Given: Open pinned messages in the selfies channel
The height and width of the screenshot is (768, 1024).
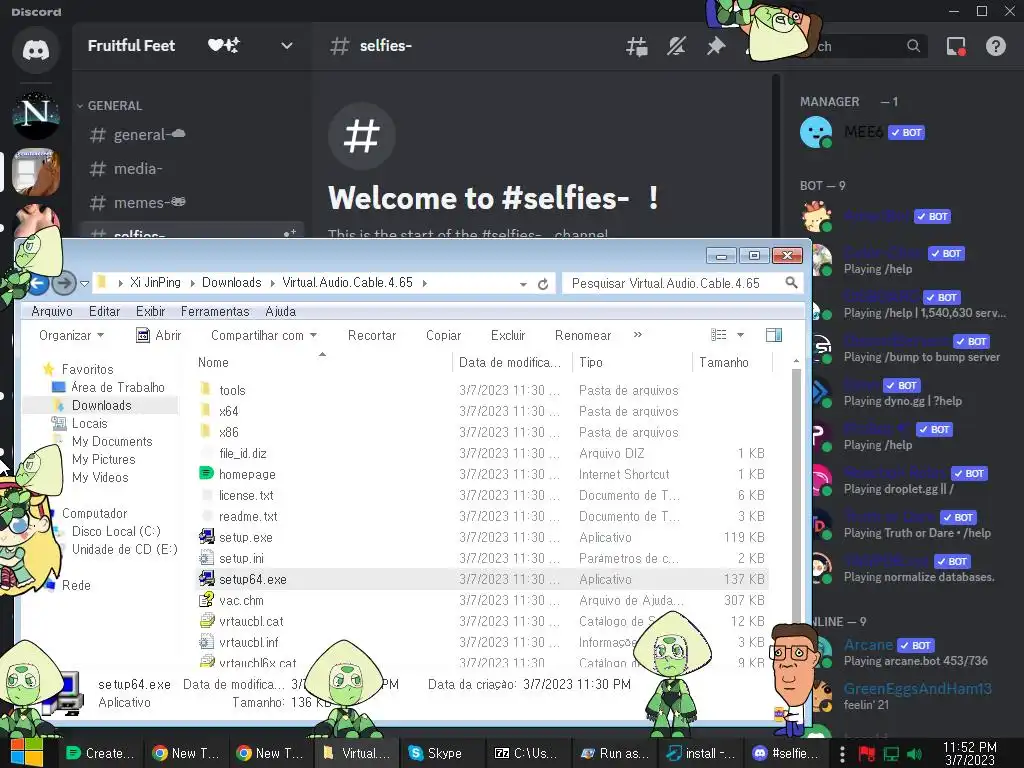Looking at the screenshot, I should click(x=716, y=46).
